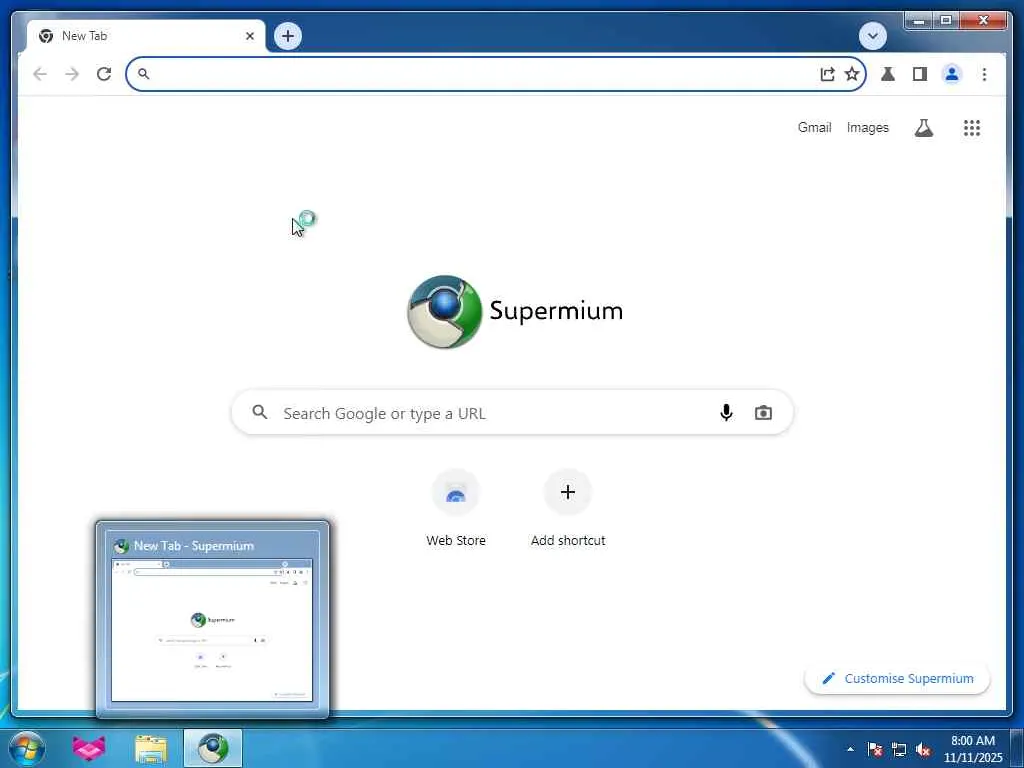Open the tab search dropdown
This screenshot has width=1024, height=768.
click(x=872, y=36)
